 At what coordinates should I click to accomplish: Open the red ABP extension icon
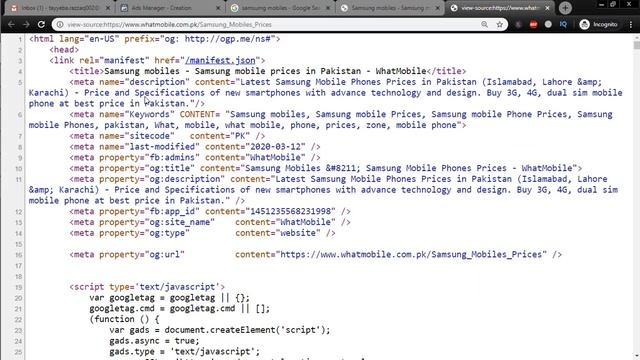pyautogui.click(x=533, y=24)
